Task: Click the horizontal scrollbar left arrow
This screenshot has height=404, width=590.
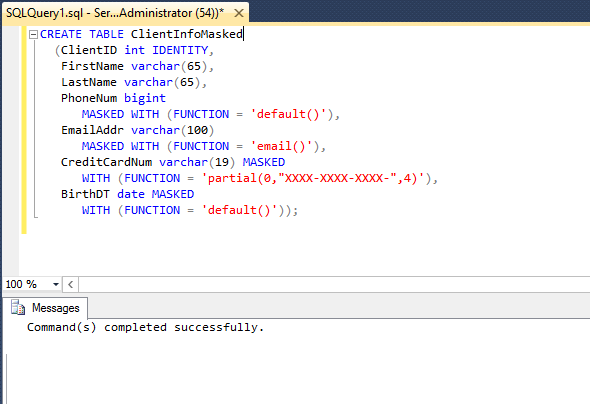Action: click(x=71, y=284)
